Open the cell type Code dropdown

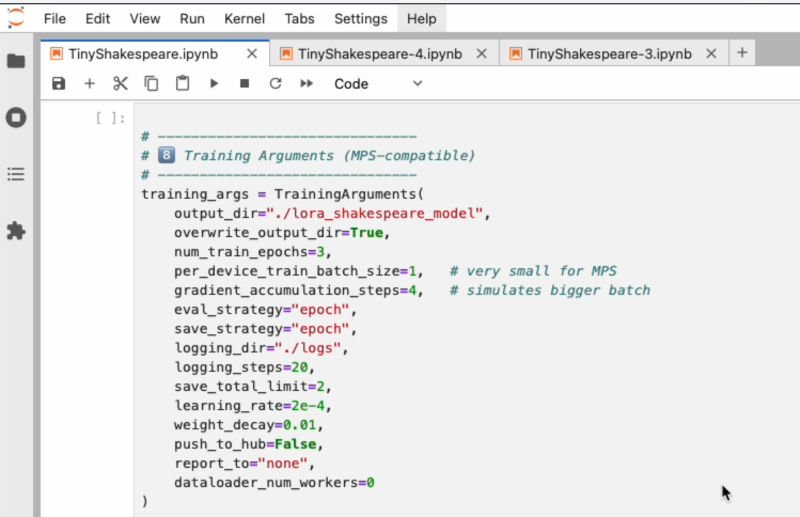(x=378, y=84)
